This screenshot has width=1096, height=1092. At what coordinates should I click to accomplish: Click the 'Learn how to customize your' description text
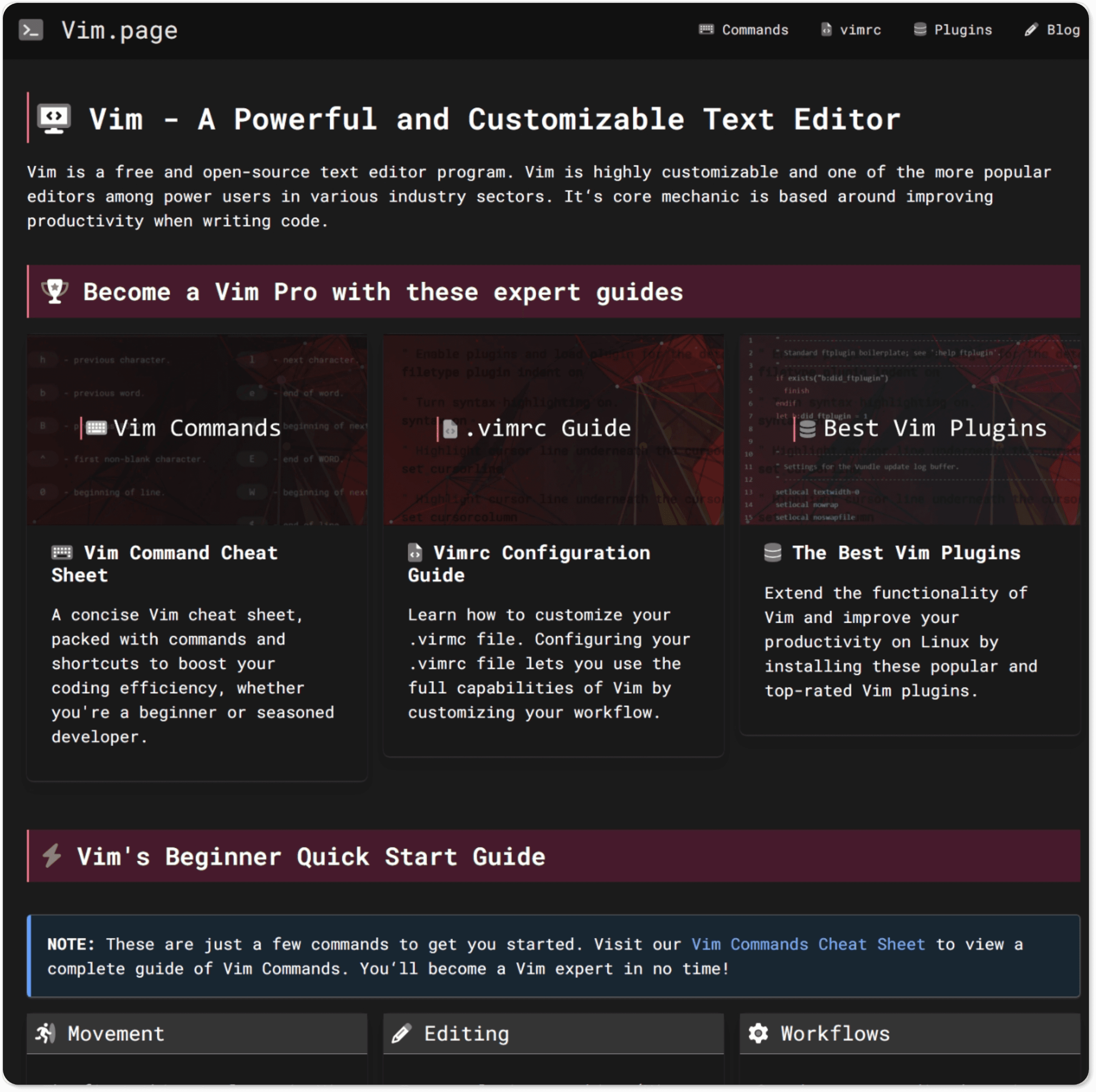coord(549,663)
